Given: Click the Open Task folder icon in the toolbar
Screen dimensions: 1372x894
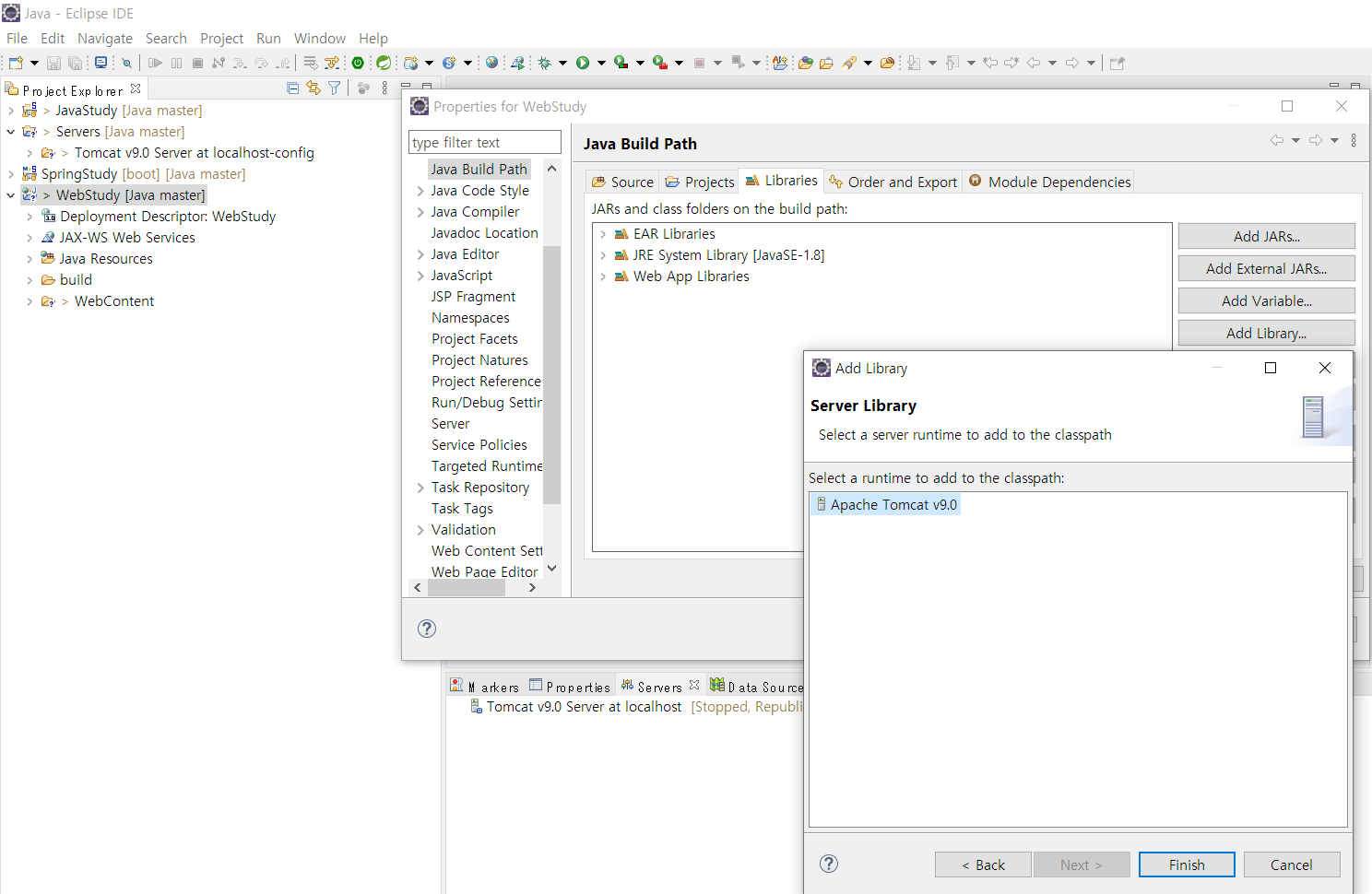Looking at the screenshot, I should pos(826,63).
